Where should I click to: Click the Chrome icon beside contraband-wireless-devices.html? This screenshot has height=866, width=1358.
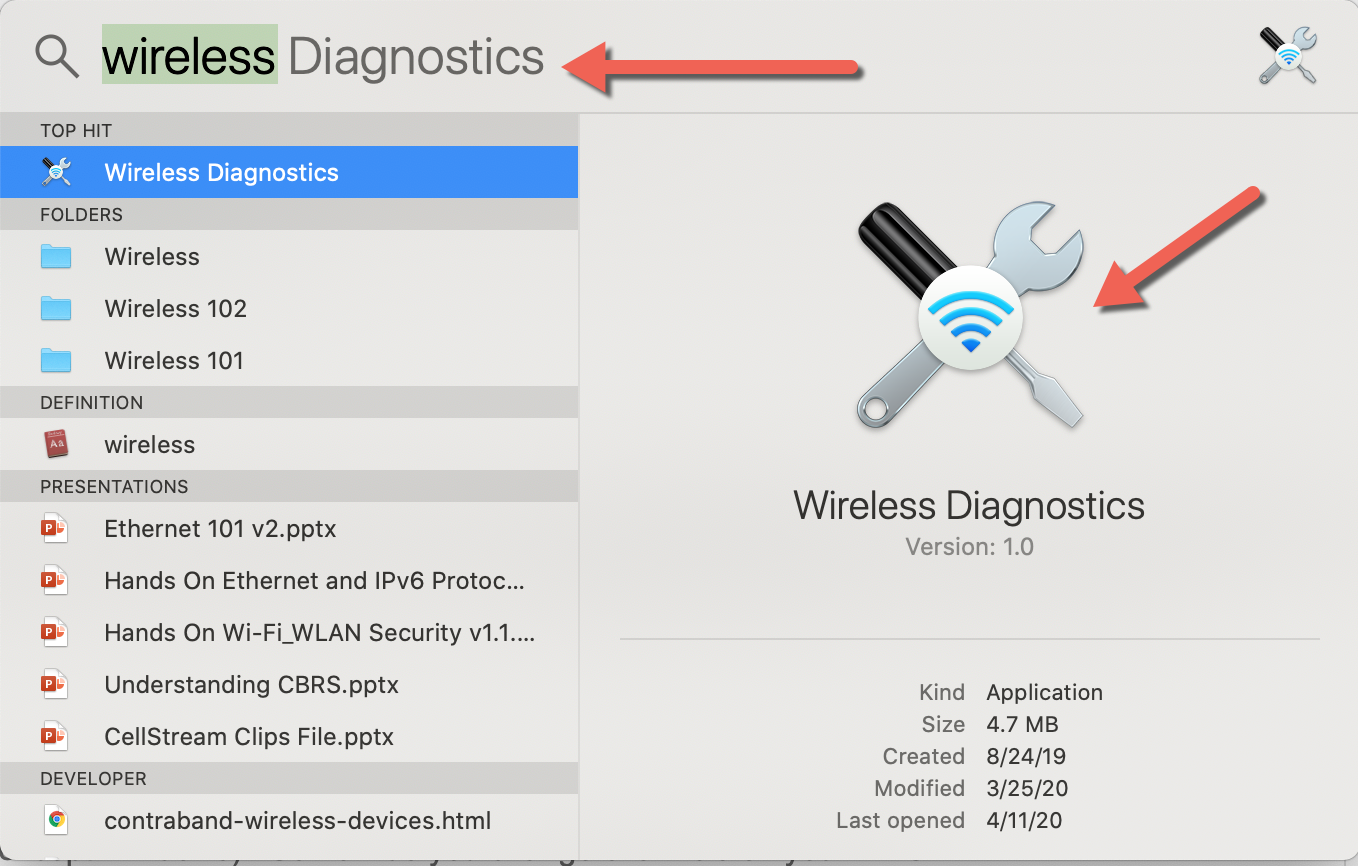point(56,821)
